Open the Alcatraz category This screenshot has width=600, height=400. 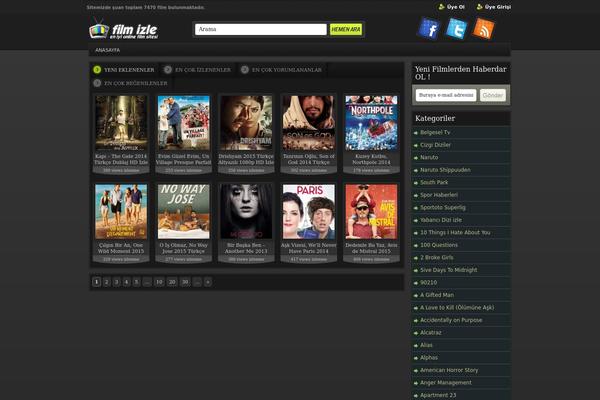point(430,333)
